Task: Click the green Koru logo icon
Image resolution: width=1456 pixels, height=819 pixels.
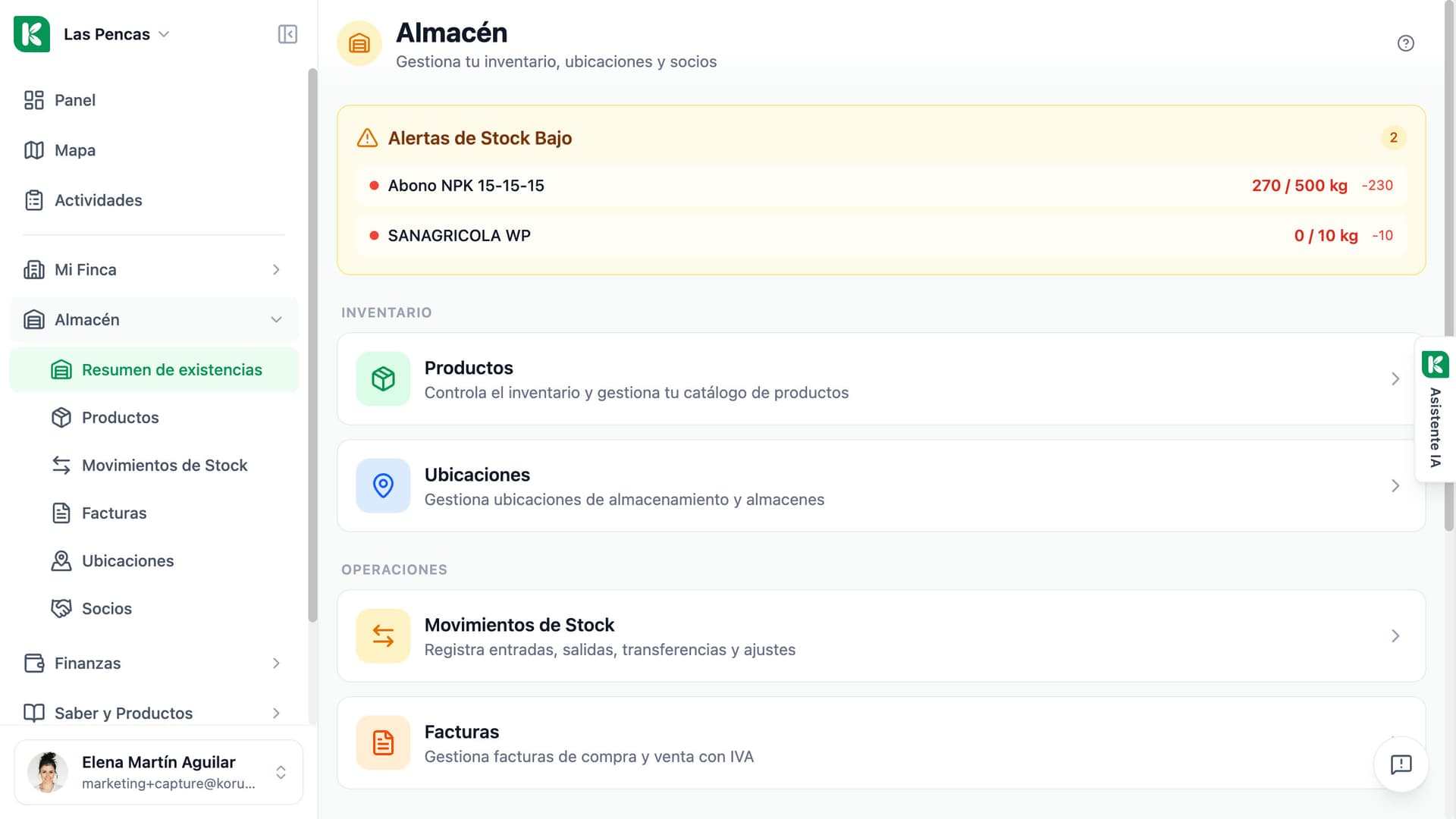Action: (32, 34)
